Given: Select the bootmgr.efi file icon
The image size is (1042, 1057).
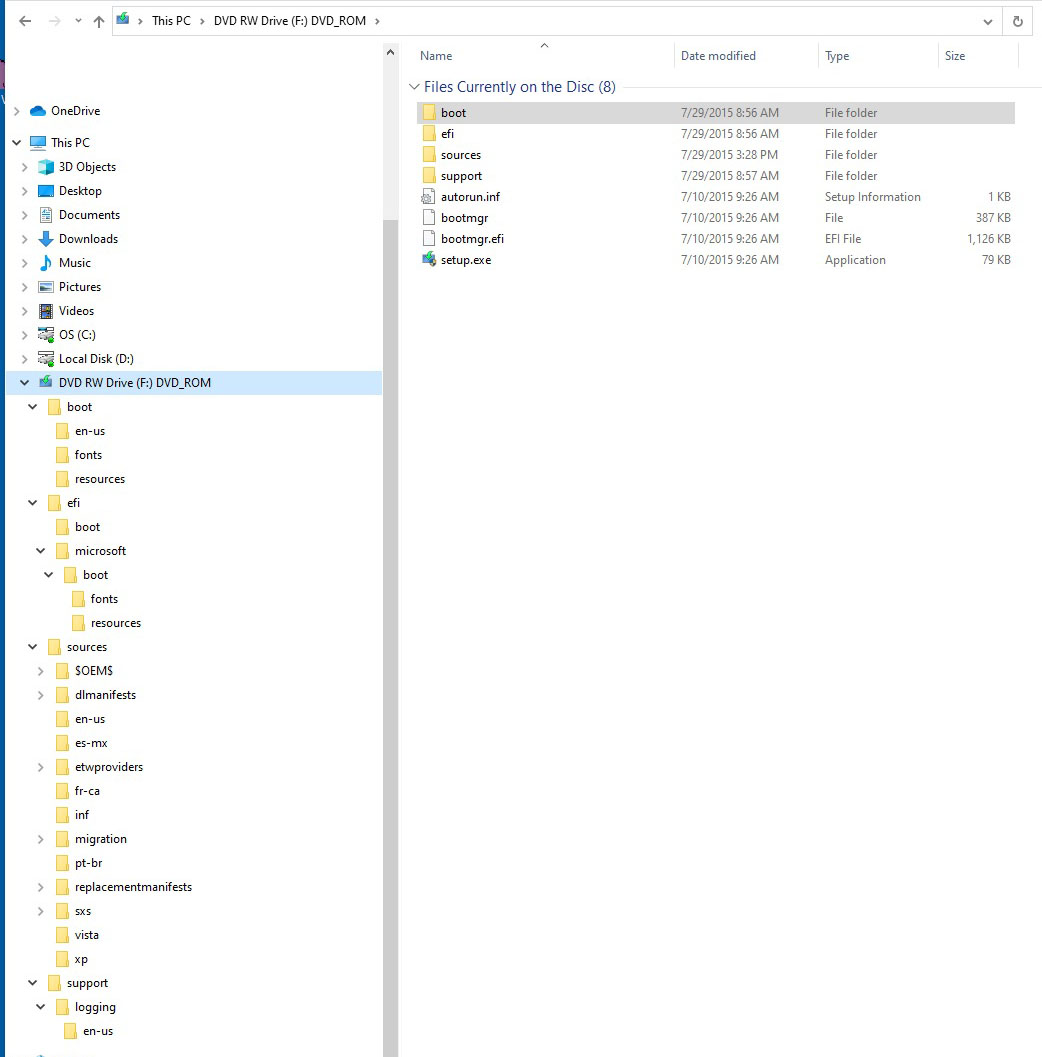Looking at the screenshot, I should point(429,239).
